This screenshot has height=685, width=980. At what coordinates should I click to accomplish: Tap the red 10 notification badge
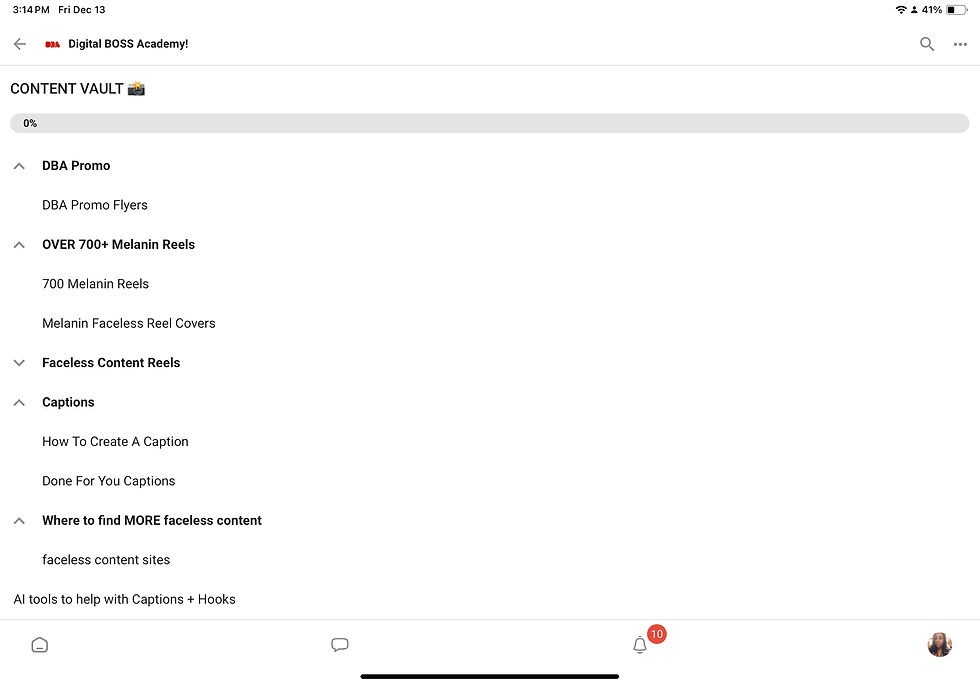click(656, 634)
